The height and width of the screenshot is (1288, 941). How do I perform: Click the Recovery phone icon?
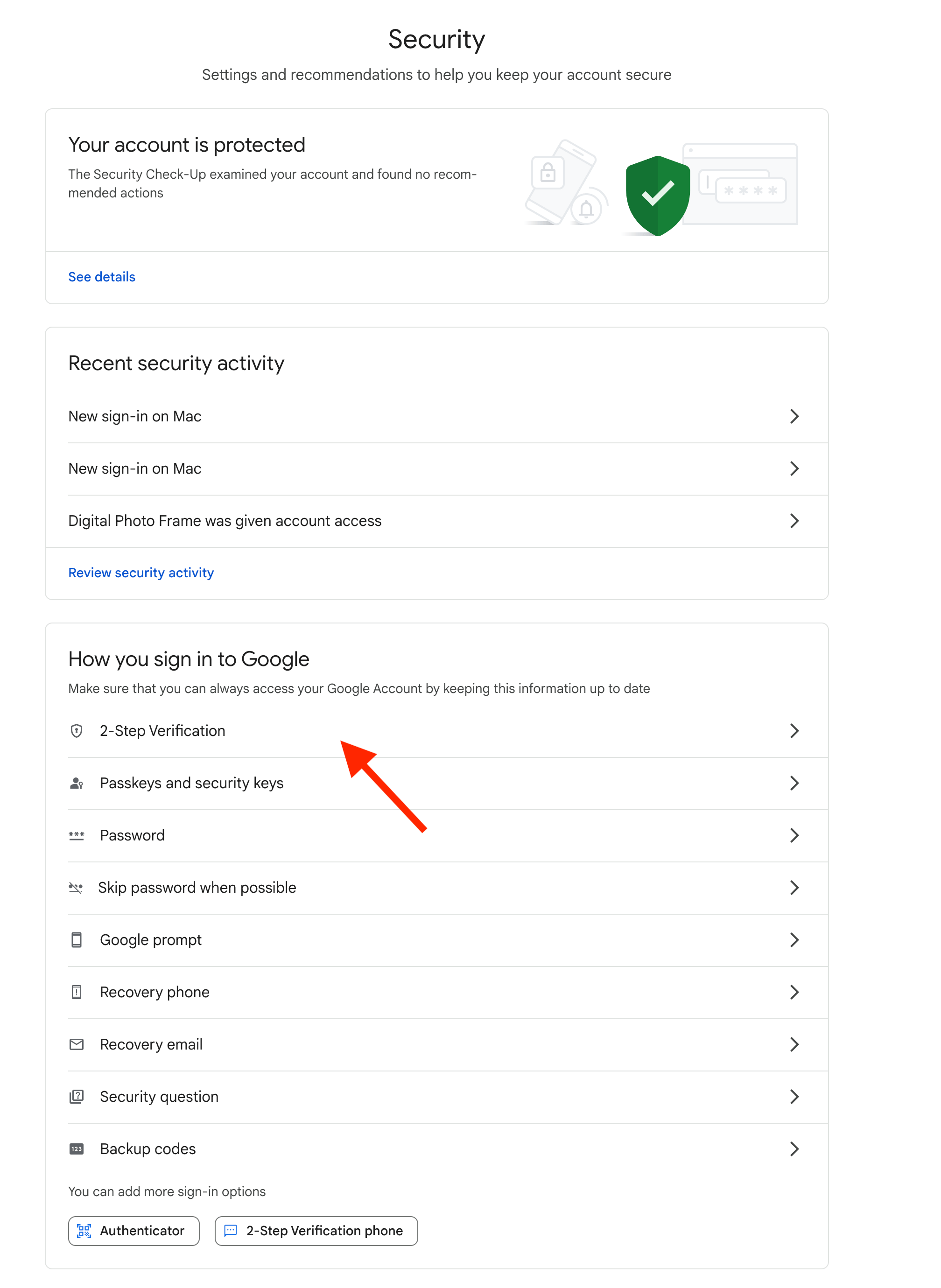pos(77,992)
